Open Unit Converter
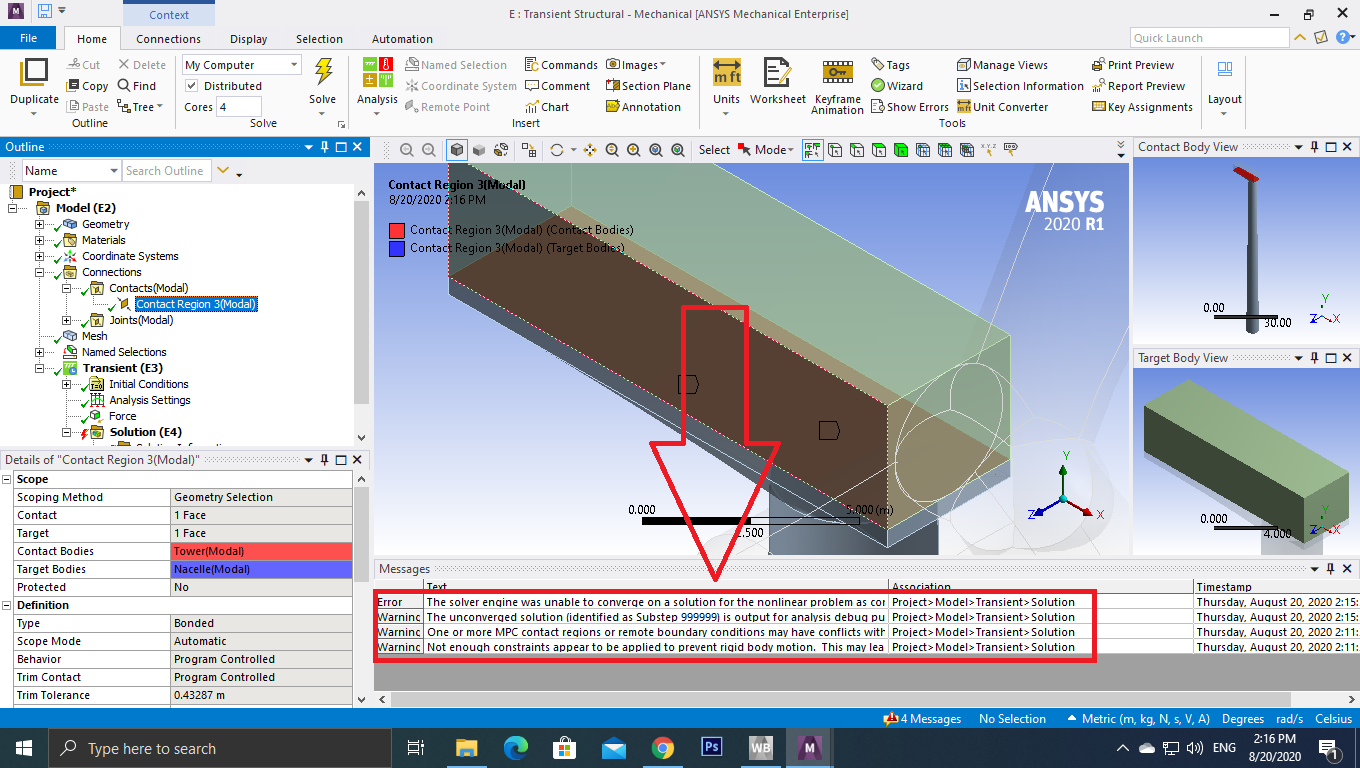Image resolution: width=1360 pixels, height=768 pixels. (x=1002, y=107)
